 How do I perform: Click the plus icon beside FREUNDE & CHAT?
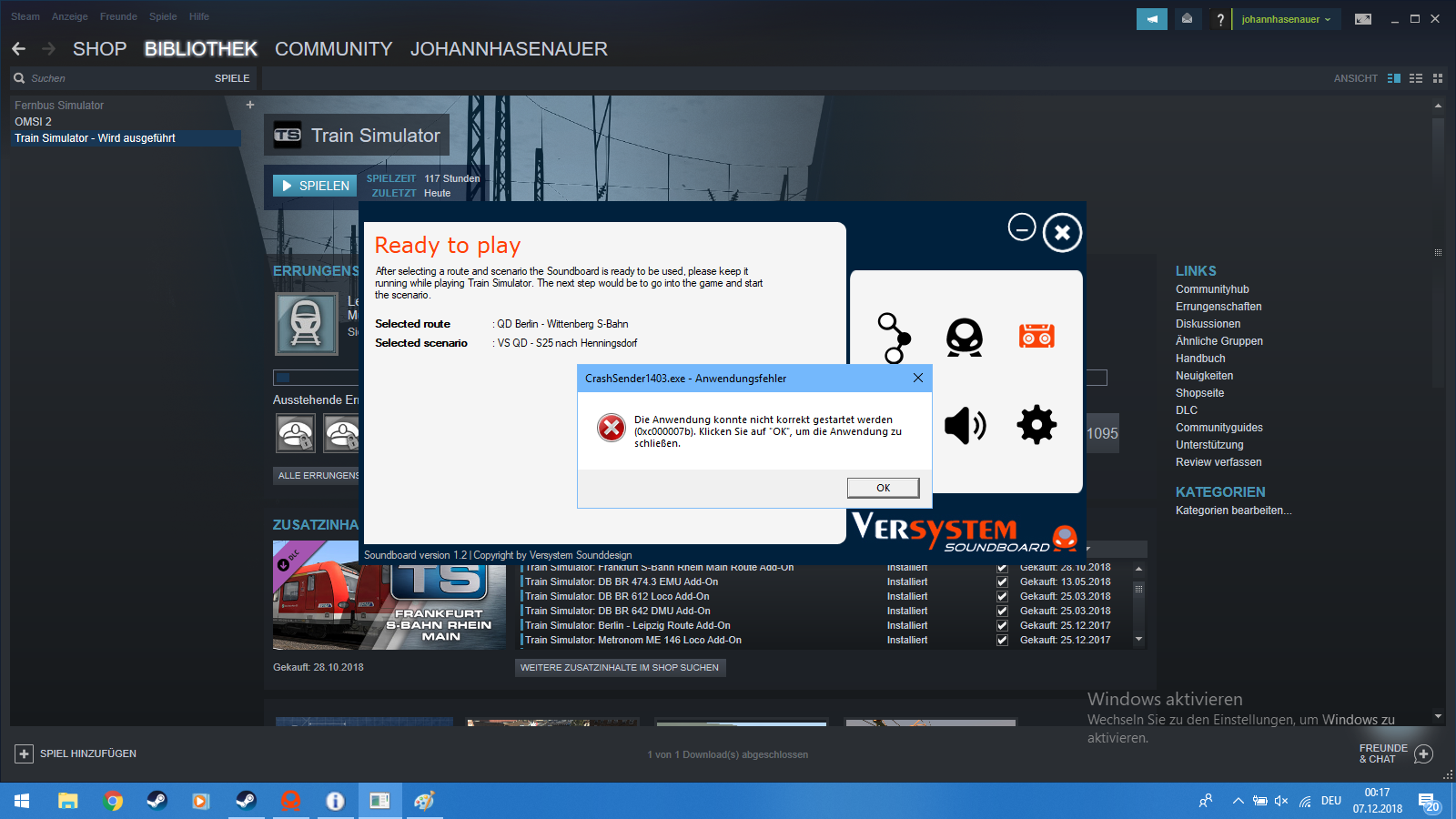pyautogui.click(x=1424, y=753)
